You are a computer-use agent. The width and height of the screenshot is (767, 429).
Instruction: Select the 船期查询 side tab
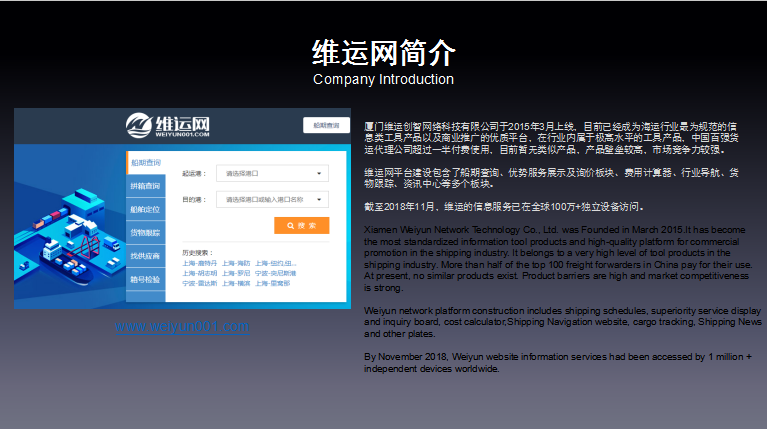click(x=145, y=163)
